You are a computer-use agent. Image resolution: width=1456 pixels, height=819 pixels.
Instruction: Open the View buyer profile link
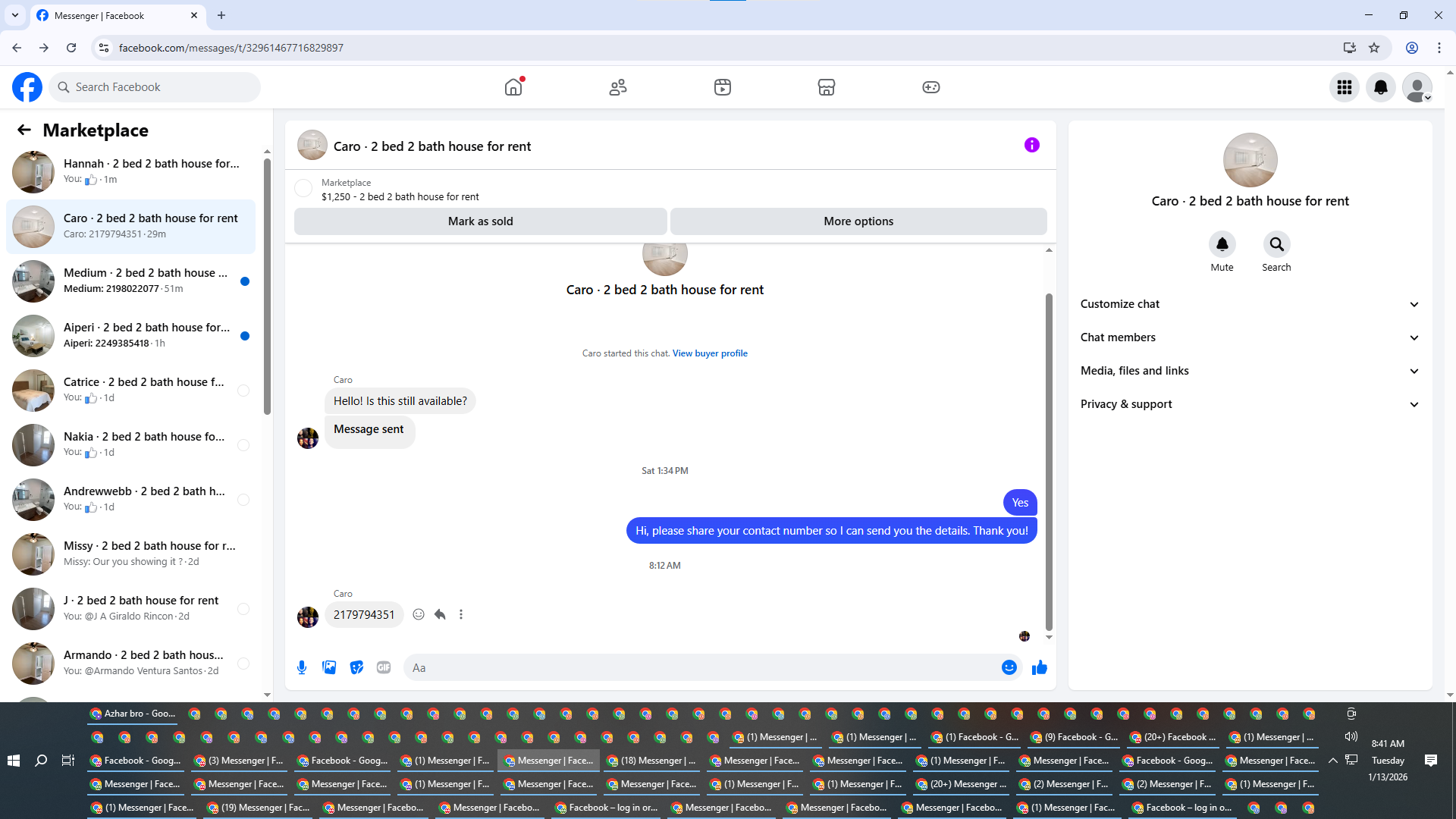coord(709,353)
